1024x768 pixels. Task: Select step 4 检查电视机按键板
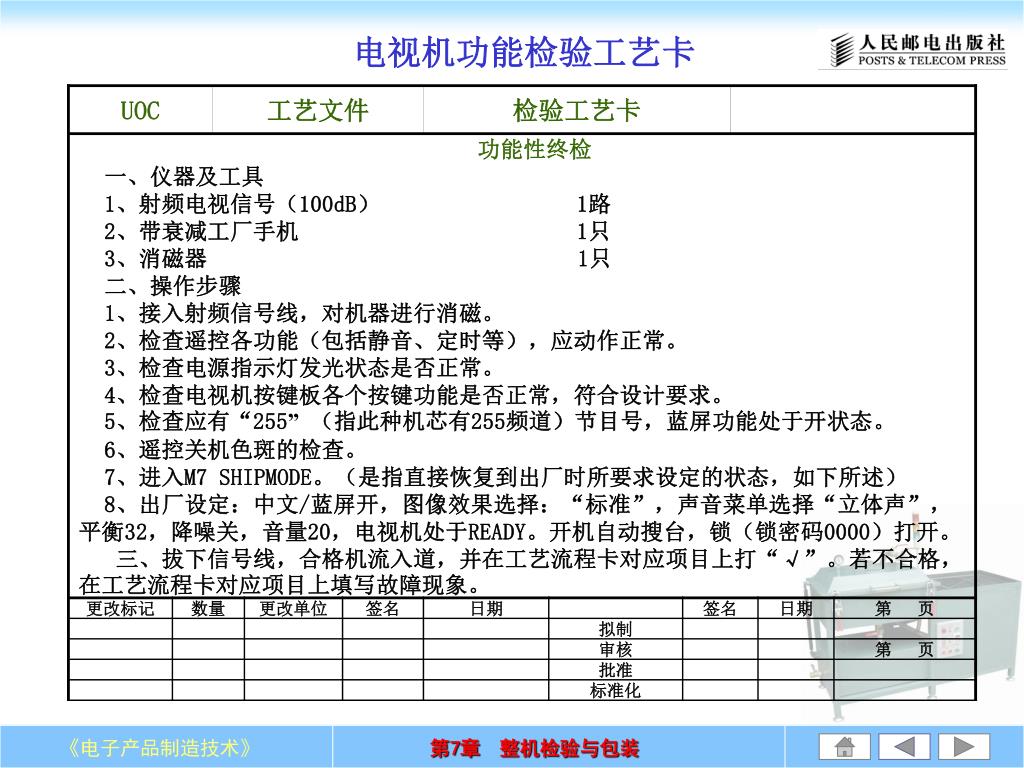[414, 395]
